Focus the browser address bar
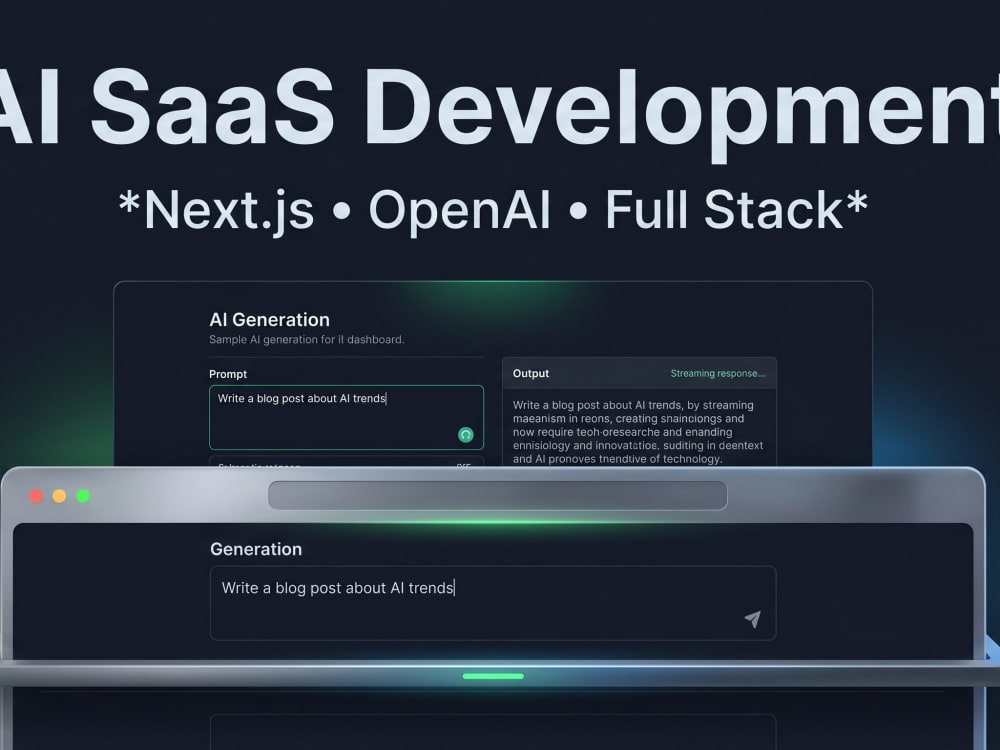The image size is (1000, 750). 497,496
